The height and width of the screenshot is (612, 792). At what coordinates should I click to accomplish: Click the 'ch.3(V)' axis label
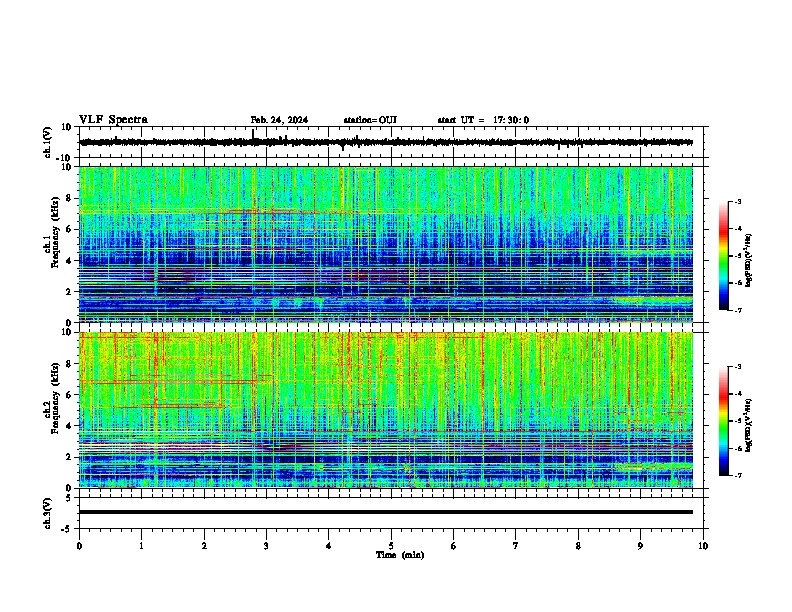click(48, 513)
